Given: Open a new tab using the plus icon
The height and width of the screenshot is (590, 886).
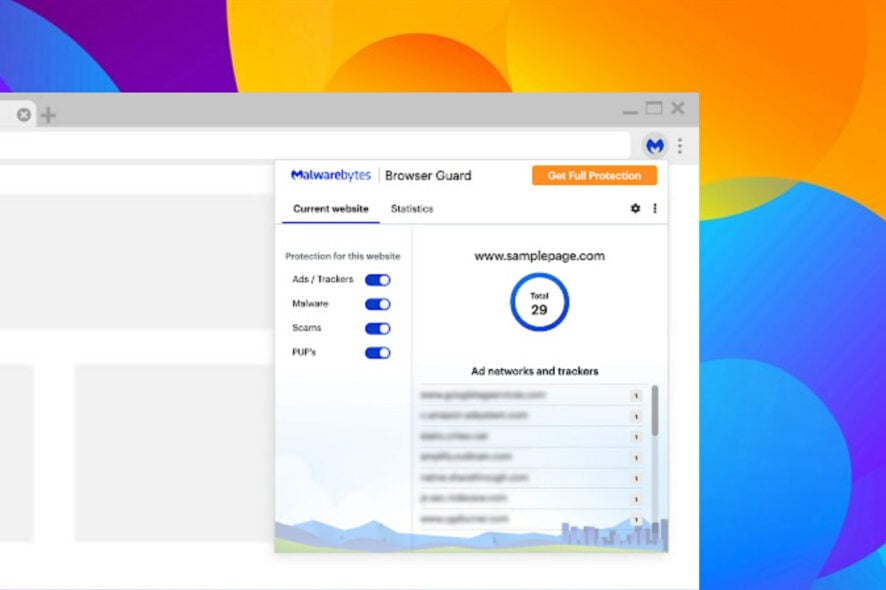Looking at the screenshot, I should click(47, 114).
